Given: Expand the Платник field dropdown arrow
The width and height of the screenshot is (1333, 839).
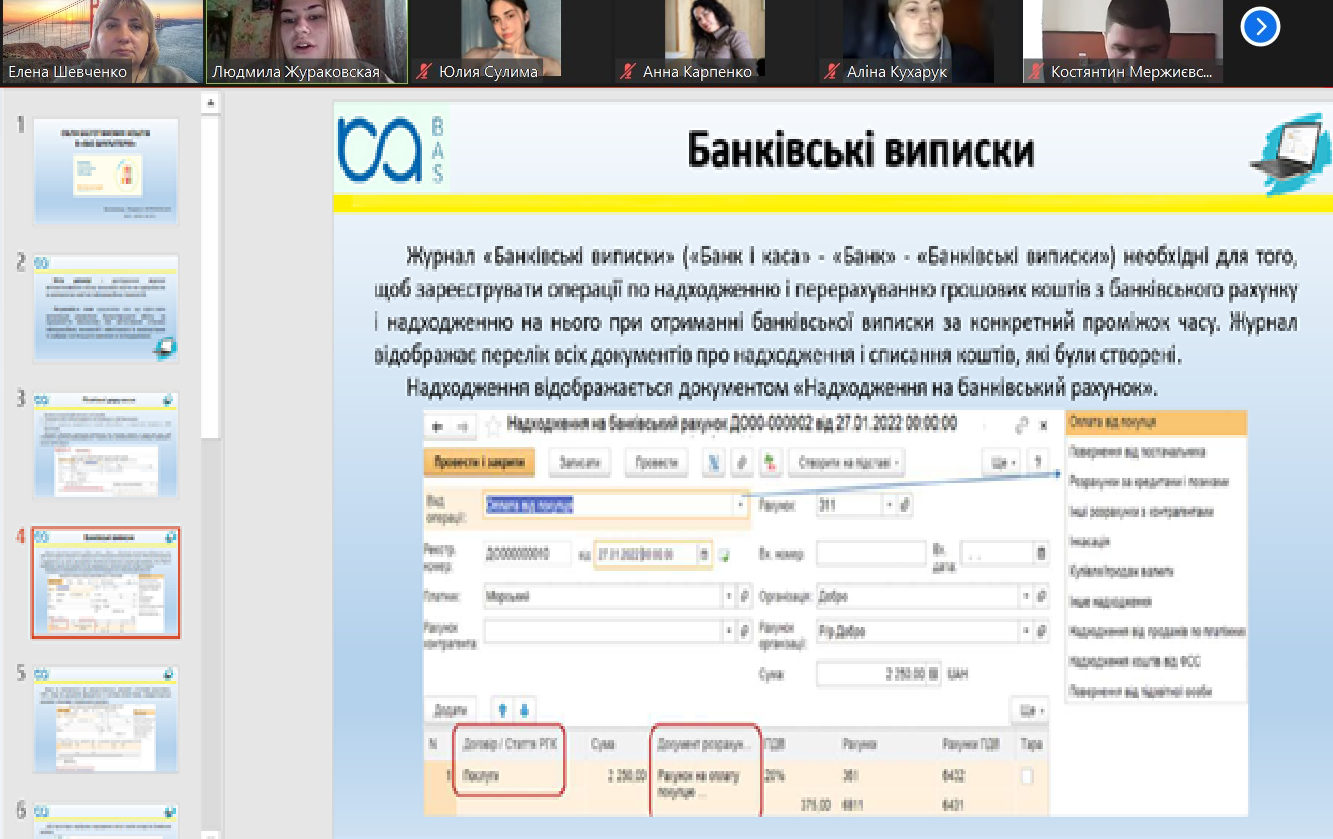Looking at the screenshot, I should click(727, 597).
